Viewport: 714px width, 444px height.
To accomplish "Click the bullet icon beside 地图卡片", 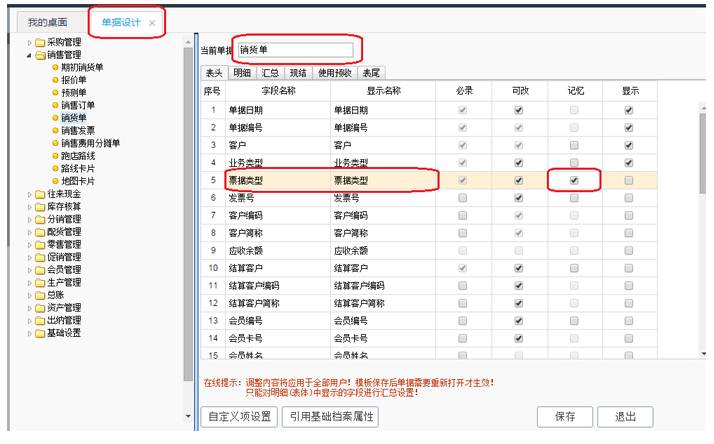I will click(55, 181).
